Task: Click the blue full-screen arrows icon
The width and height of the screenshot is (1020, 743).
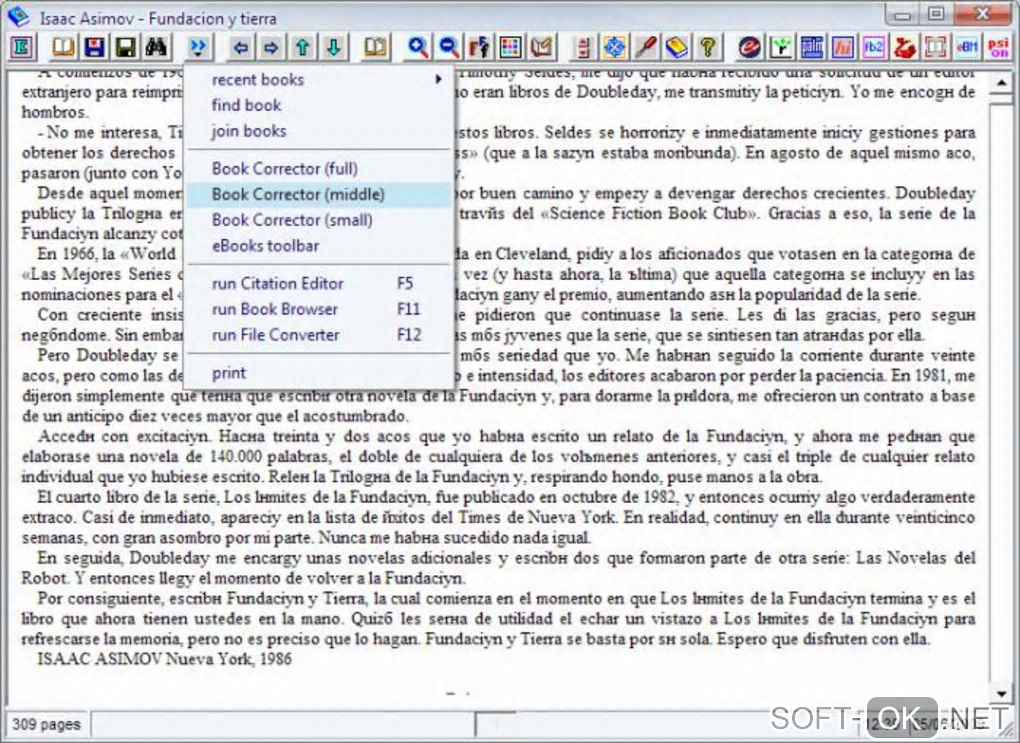Action: tap(615, 47)
